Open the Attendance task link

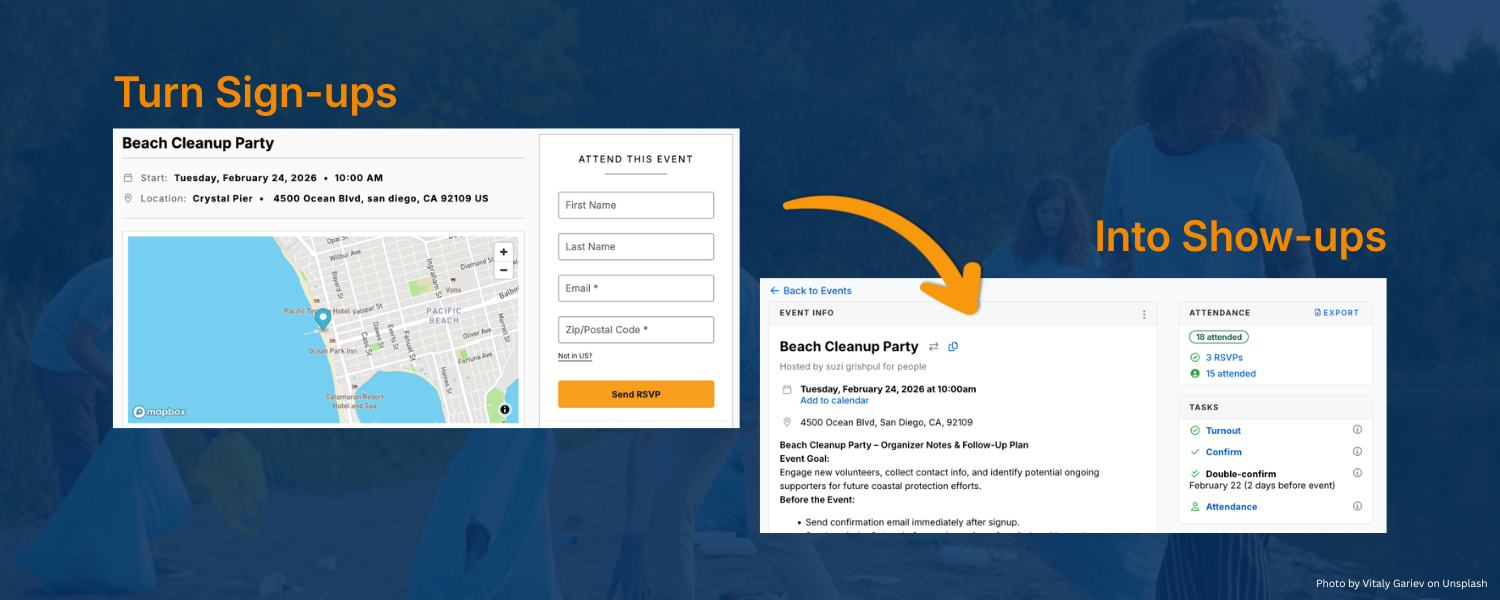pyautogui.click(x=1232, y=507)
